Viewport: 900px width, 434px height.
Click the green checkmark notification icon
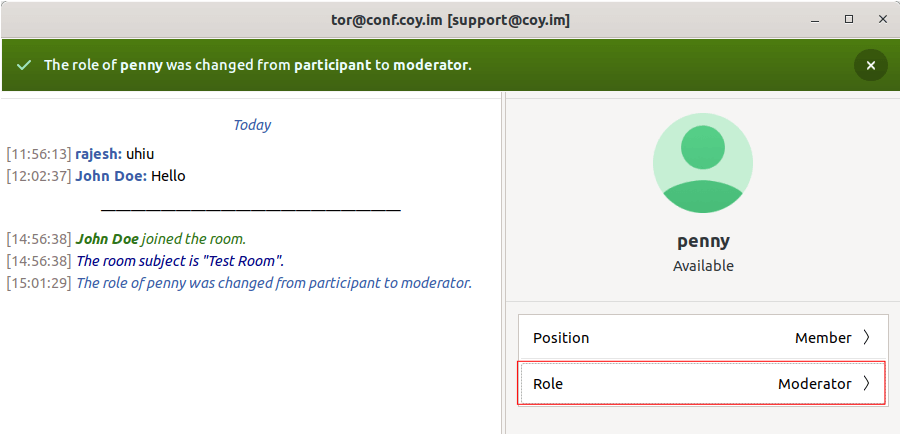24,65
